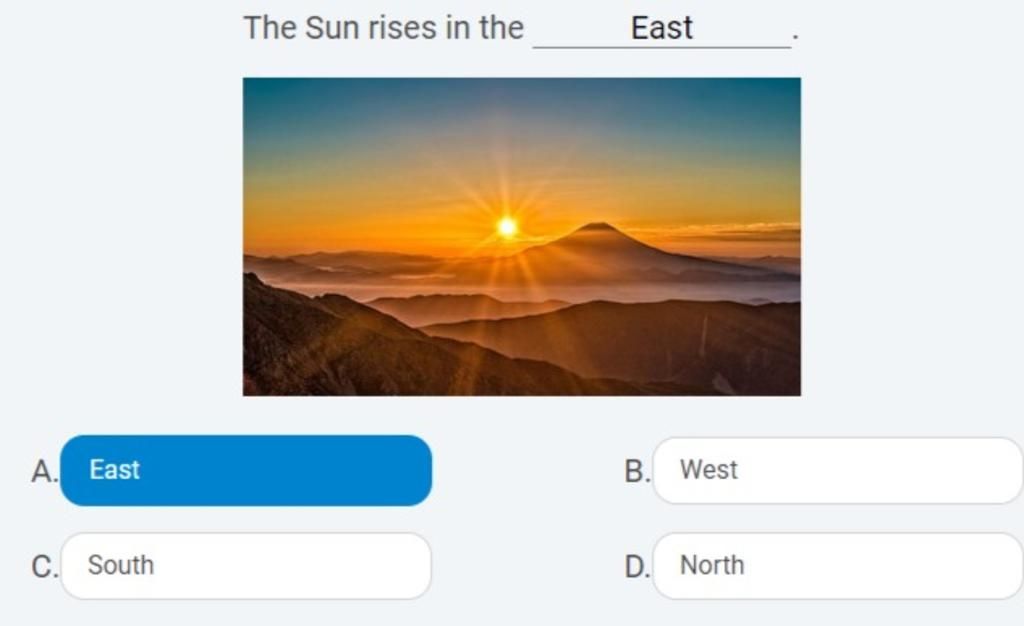
Task: Pick the South answer option
Action: point(246,566)
